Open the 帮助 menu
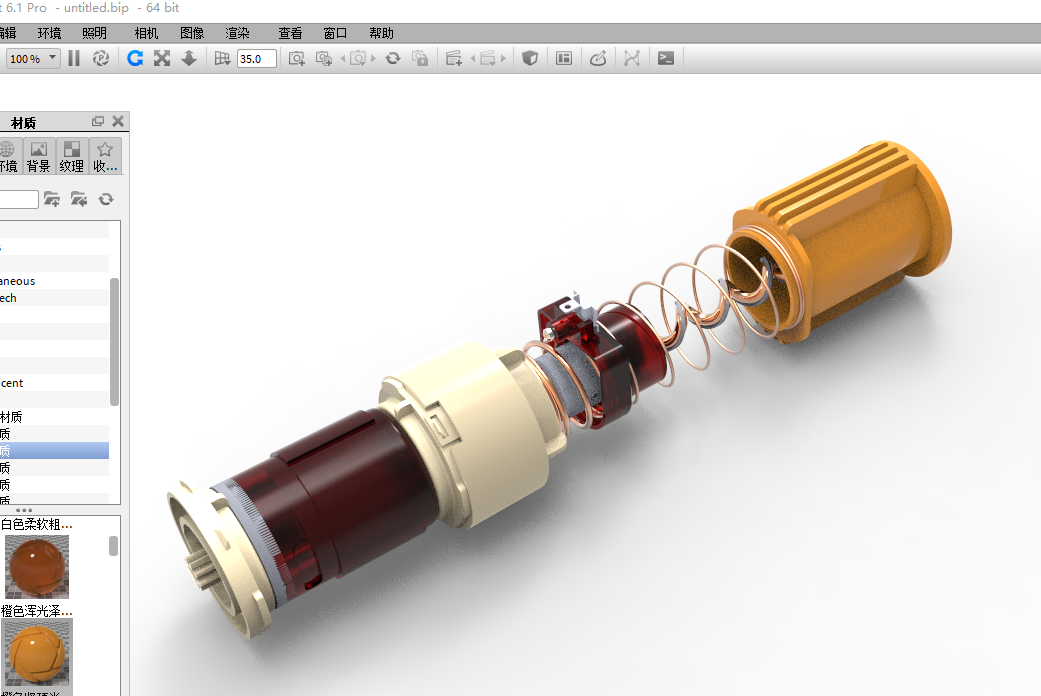 pos(381,33)
